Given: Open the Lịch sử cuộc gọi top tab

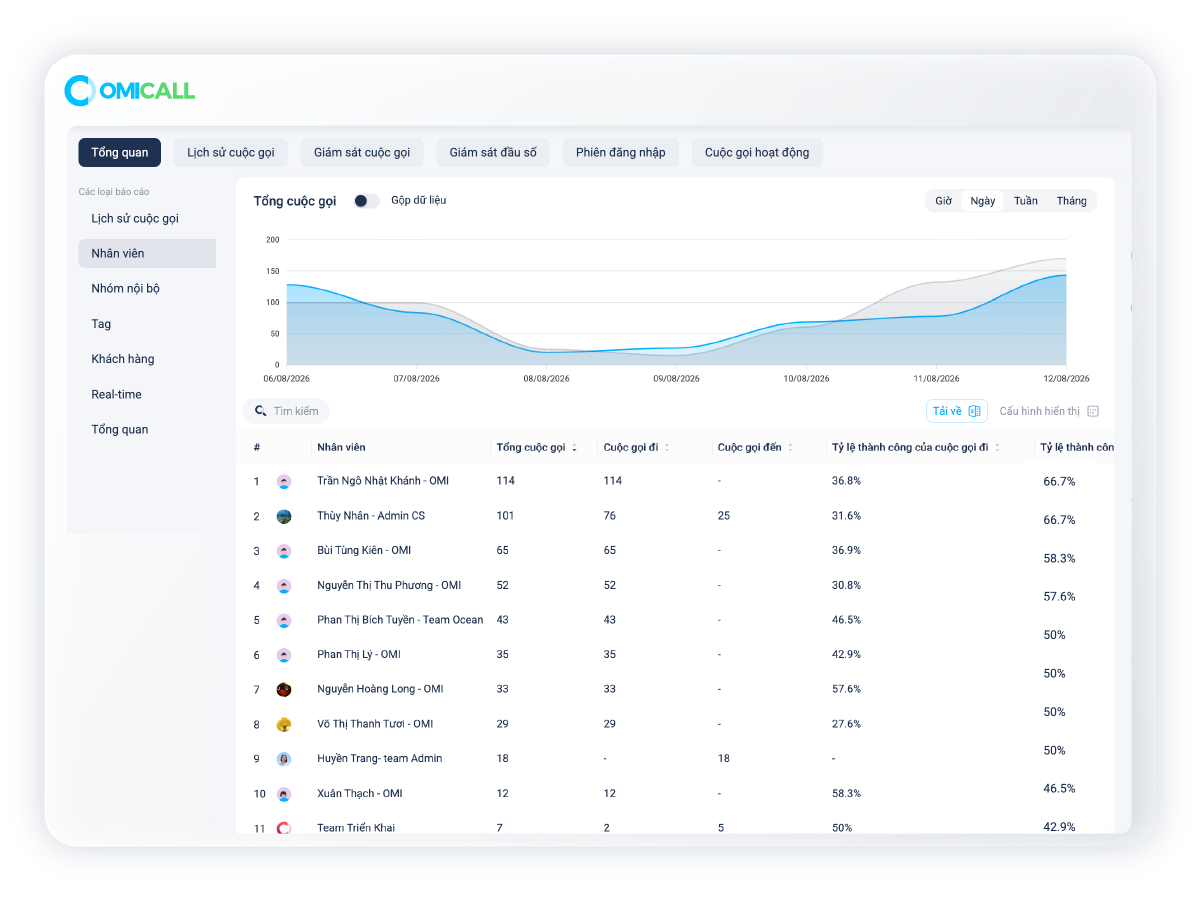Looking at the screenshot, I should (231, 152).
